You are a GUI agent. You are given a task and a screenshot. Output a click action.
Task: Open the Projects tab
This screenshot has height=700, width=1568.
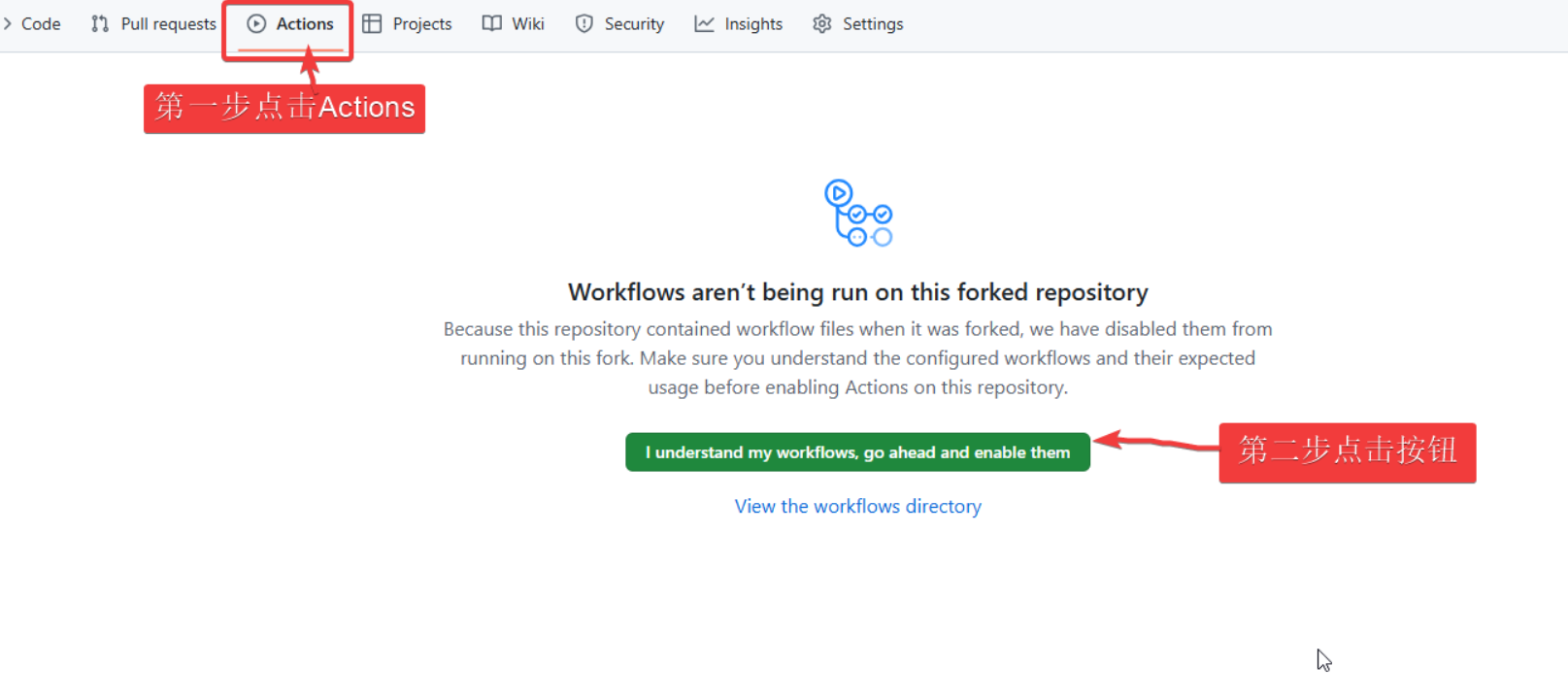point(407,24)
